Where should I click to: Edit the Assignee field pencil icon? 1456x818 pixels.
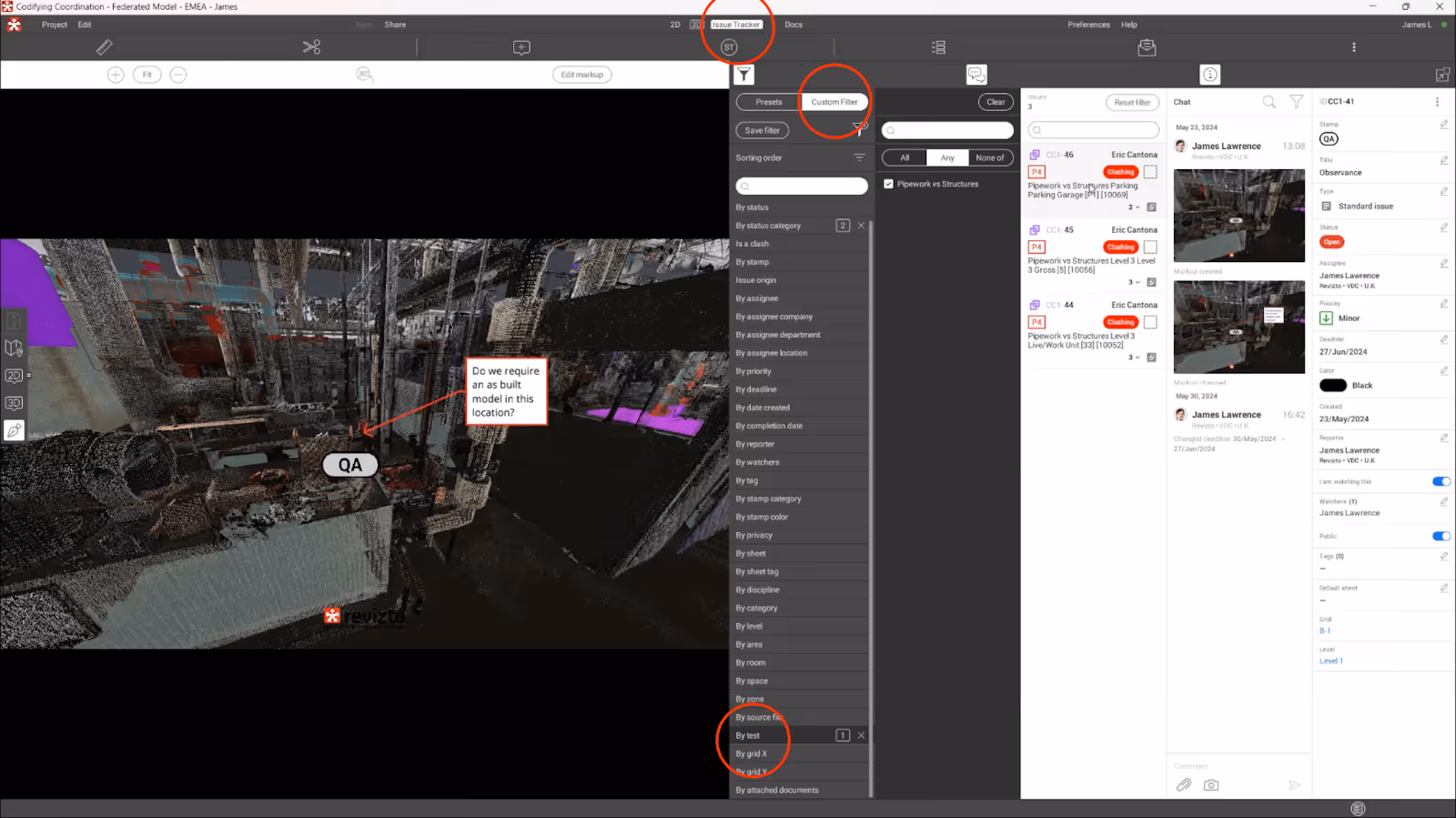(x=1444, y=264)
